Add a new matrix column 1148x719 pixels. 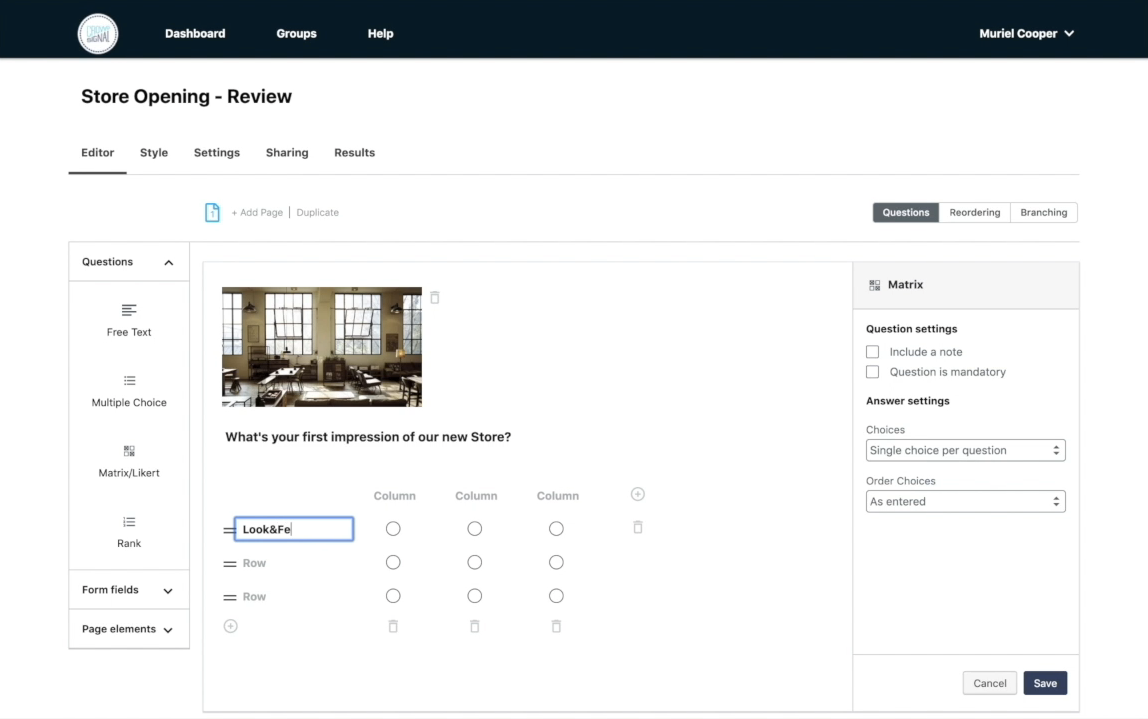click(x=638, y=494)
